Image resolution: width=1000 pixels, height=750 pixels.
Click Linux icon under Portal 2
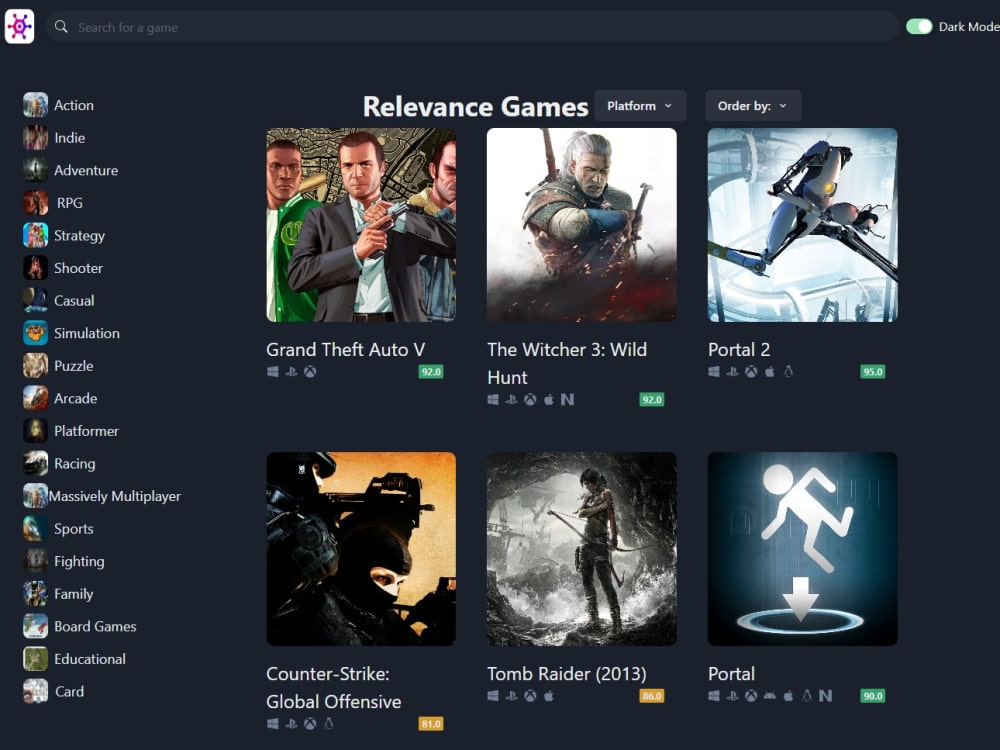(788, 372)
